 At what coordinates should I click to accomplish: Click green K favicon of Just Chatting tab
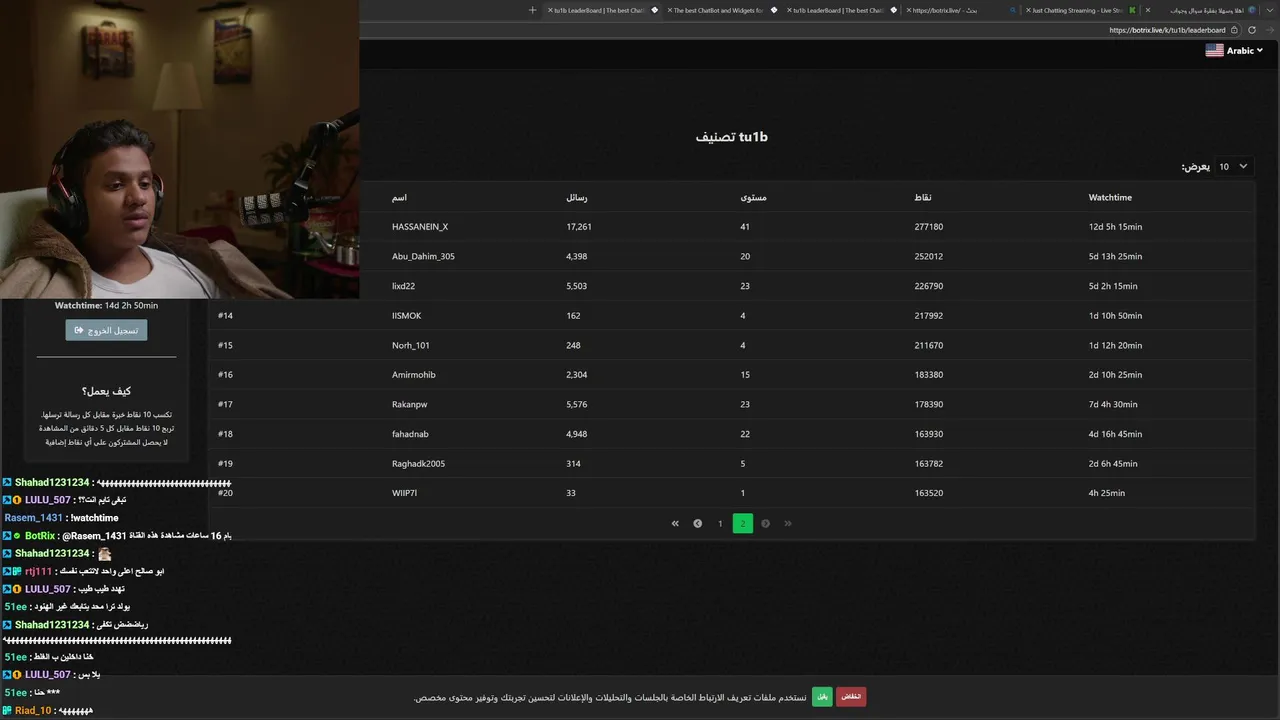point(1132,10)
